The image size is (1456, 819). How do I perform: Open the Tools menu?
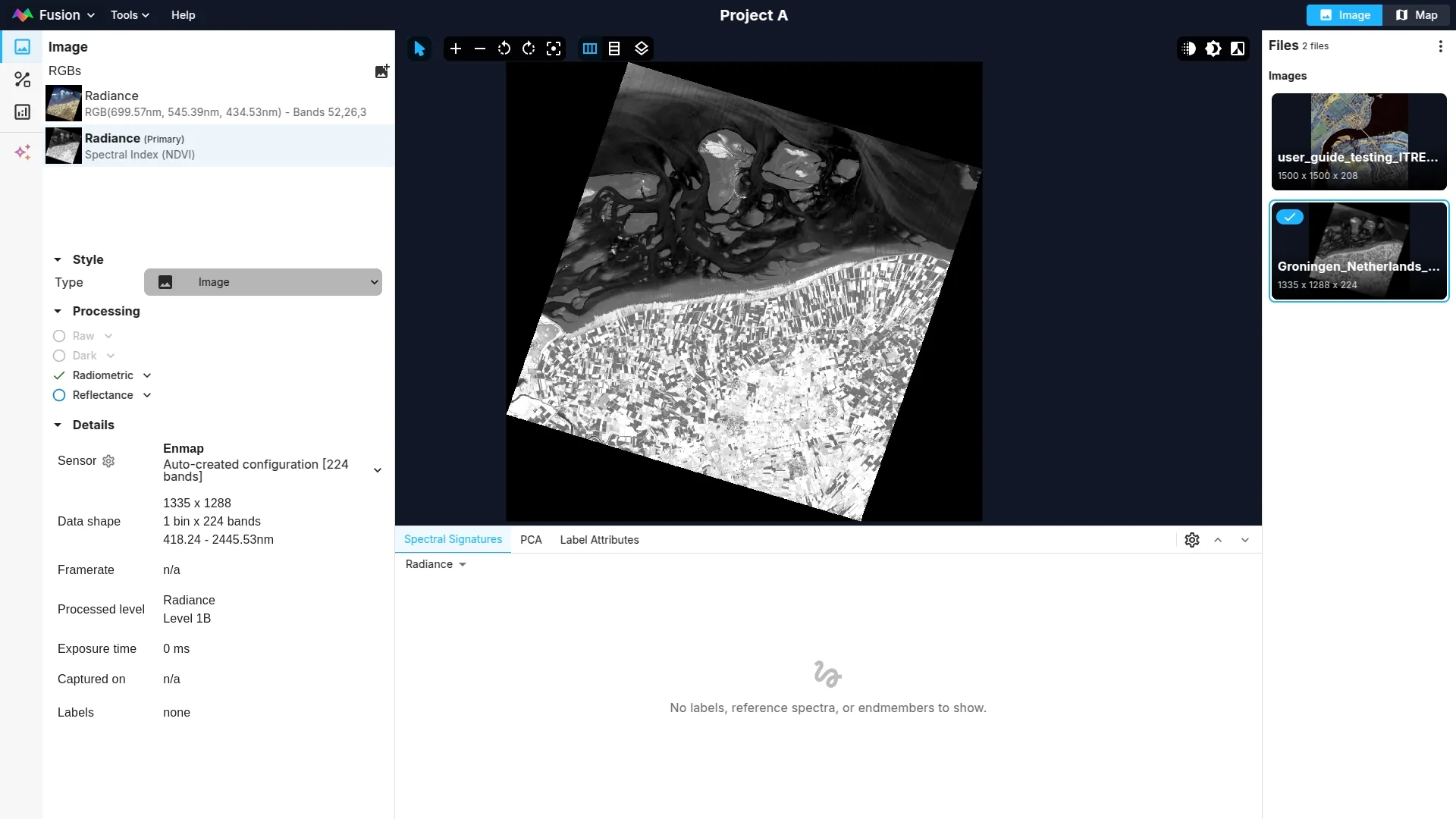(130, 15)
